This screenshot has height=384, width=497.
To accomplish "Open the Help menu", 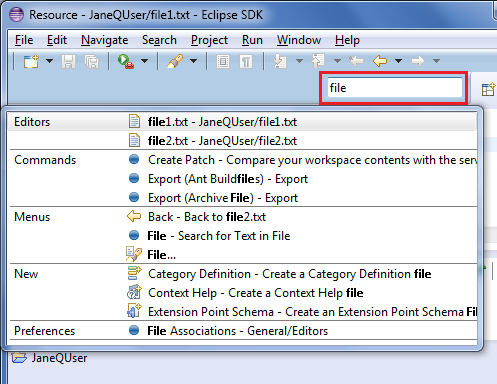I will (x=347, y=40).
